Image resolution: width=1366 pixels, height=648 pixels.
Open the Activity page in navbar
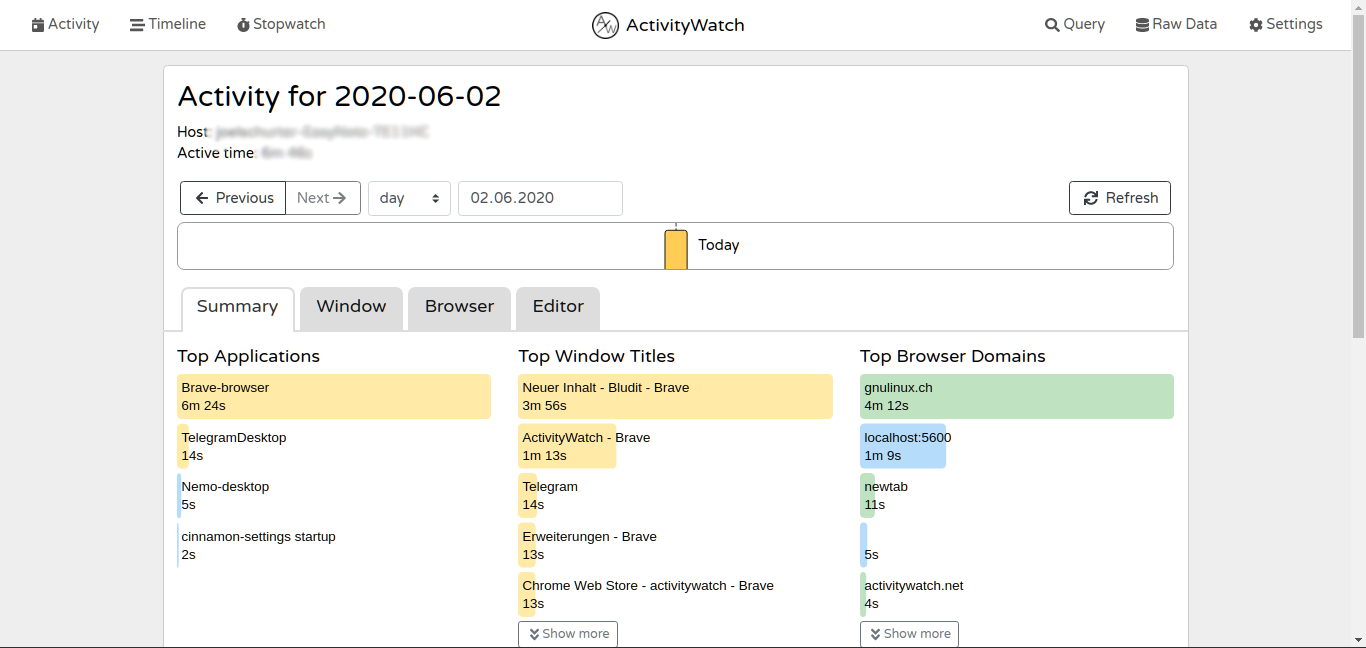65,25
